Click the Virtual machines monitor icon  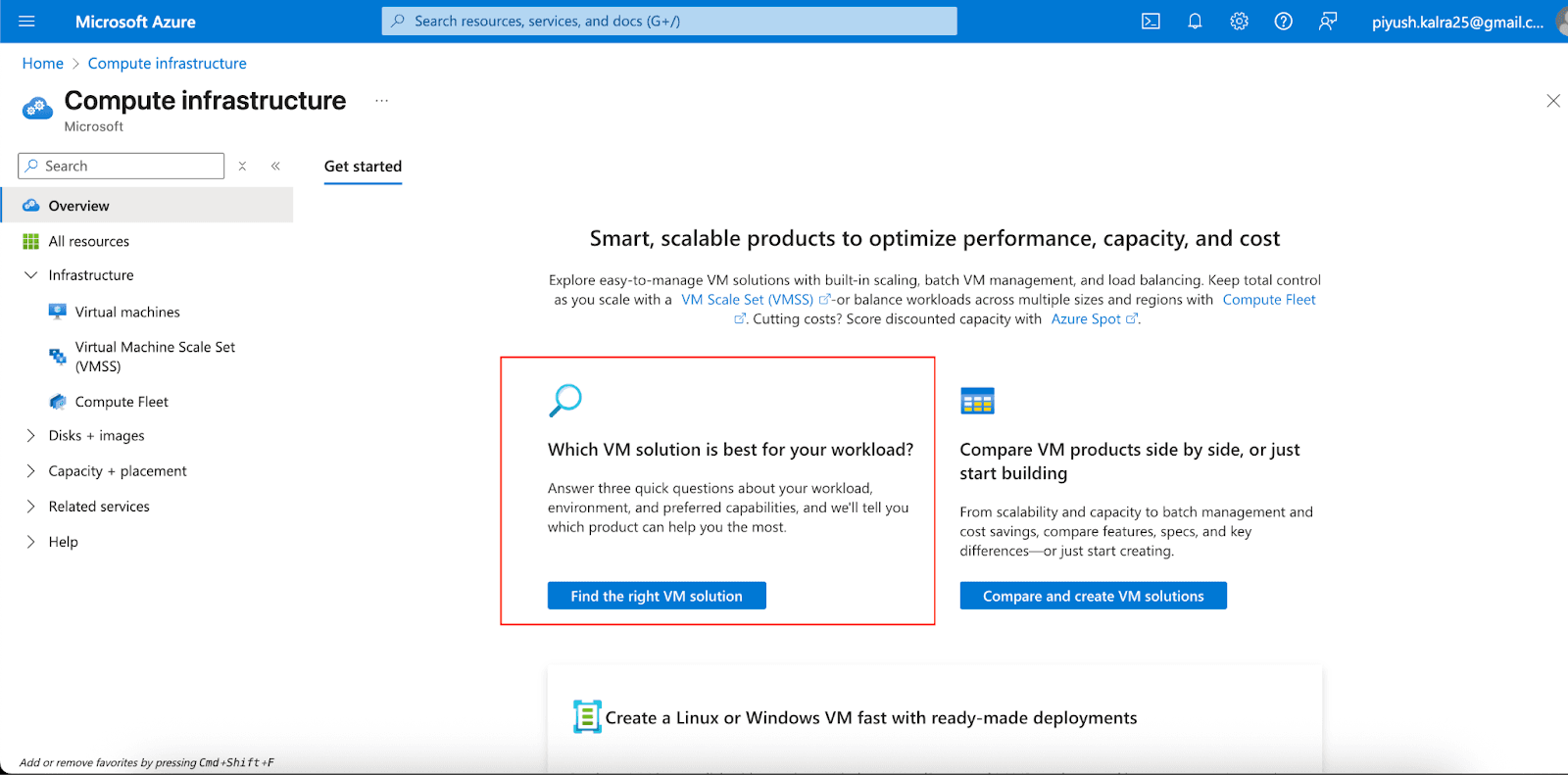tap(57, 312)
